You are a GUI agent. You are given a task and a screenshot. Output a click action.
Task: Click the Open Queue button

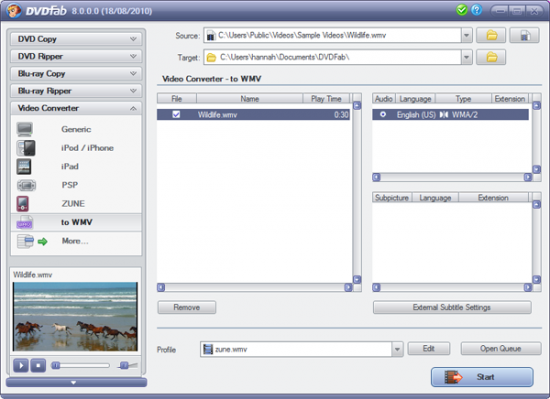(501, 349)
